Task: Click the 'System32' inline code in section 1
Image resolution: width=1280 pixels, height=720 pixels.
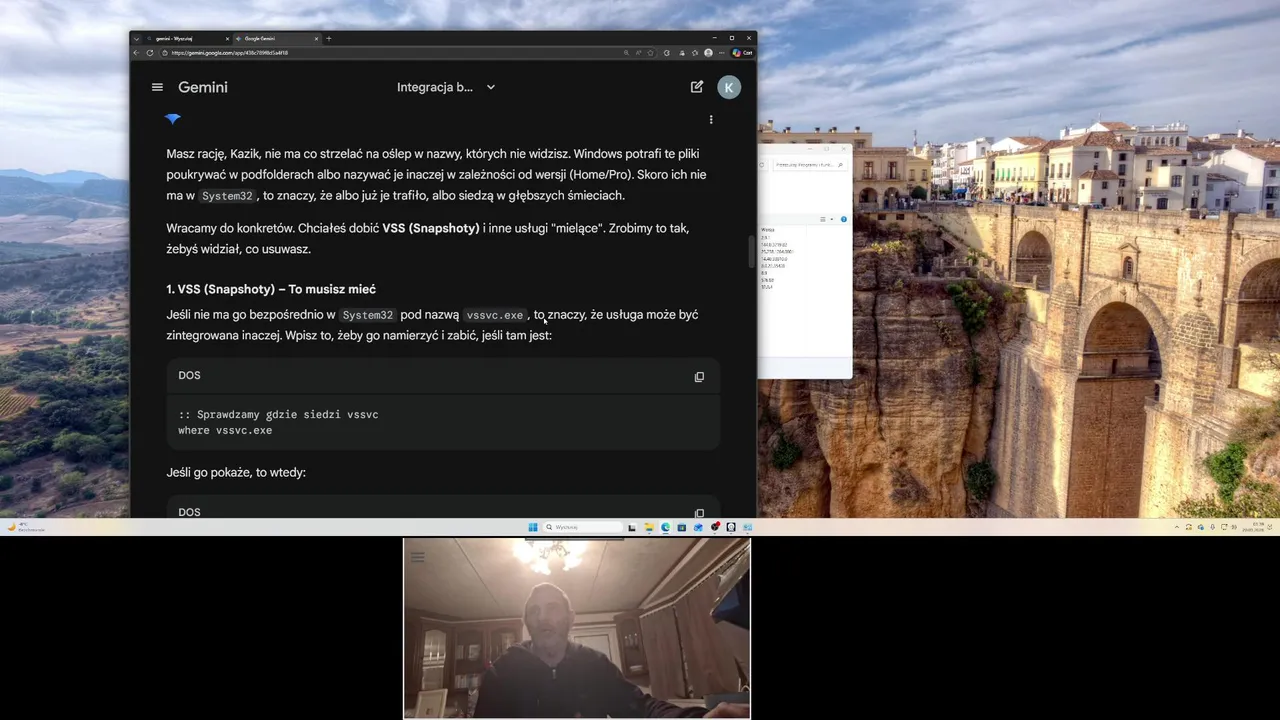Action: click(x=368, y=315)
